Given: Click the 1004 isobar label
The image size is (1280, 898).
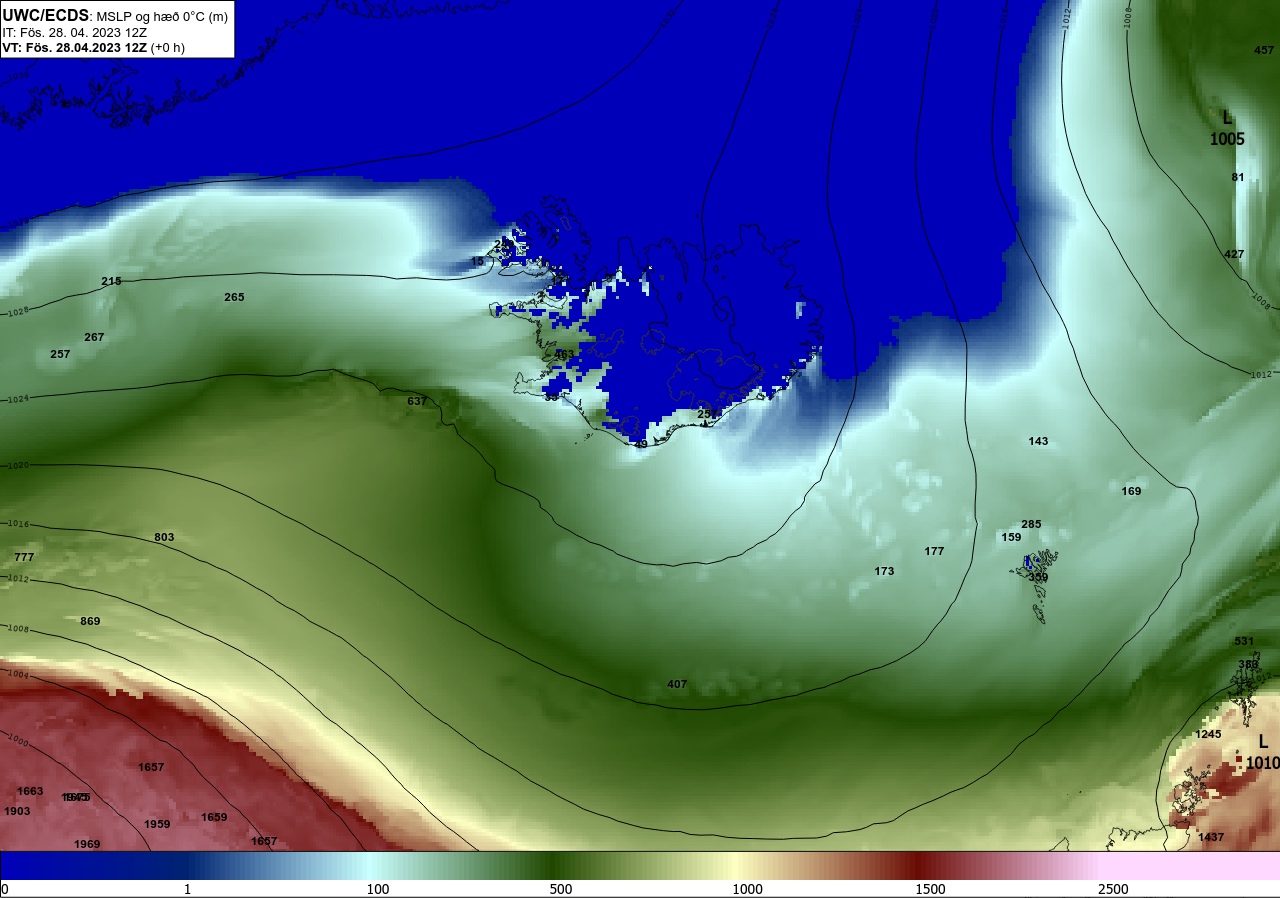Looking at the screenshot, I should click(x=18, y=675).
